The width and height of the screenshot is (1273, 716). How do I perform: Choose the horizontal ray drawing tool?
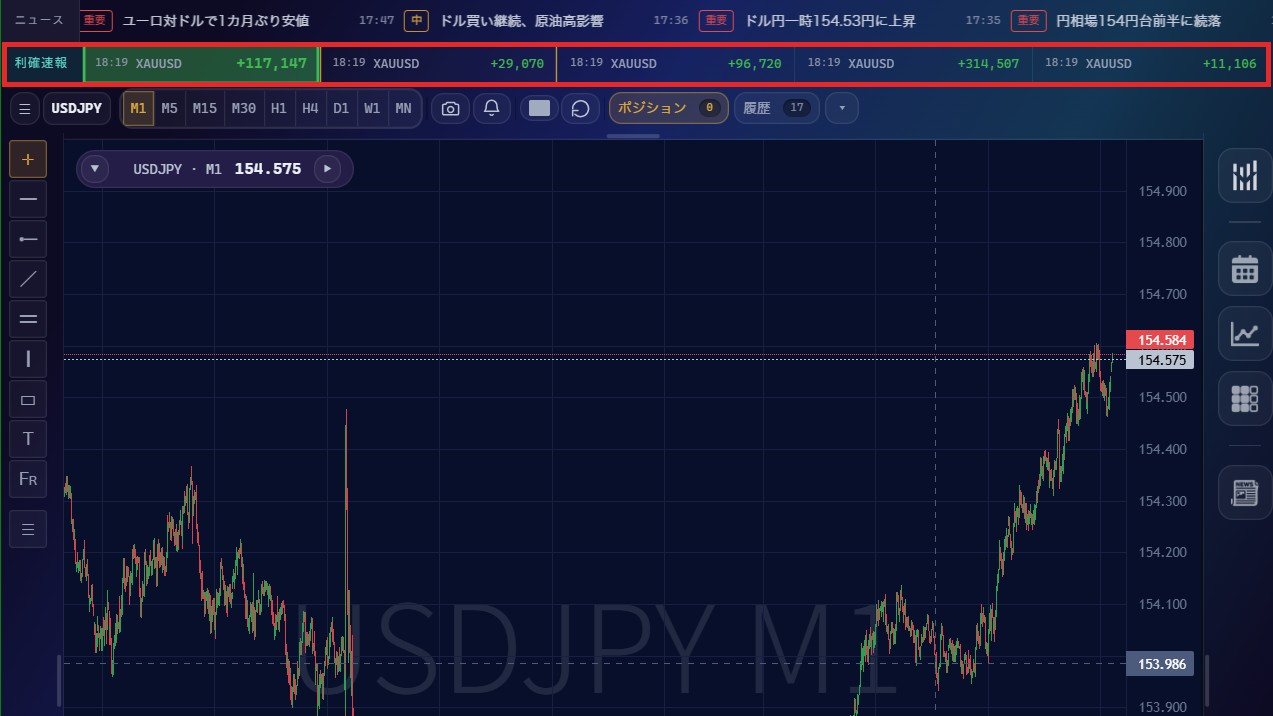coord(28,239)
